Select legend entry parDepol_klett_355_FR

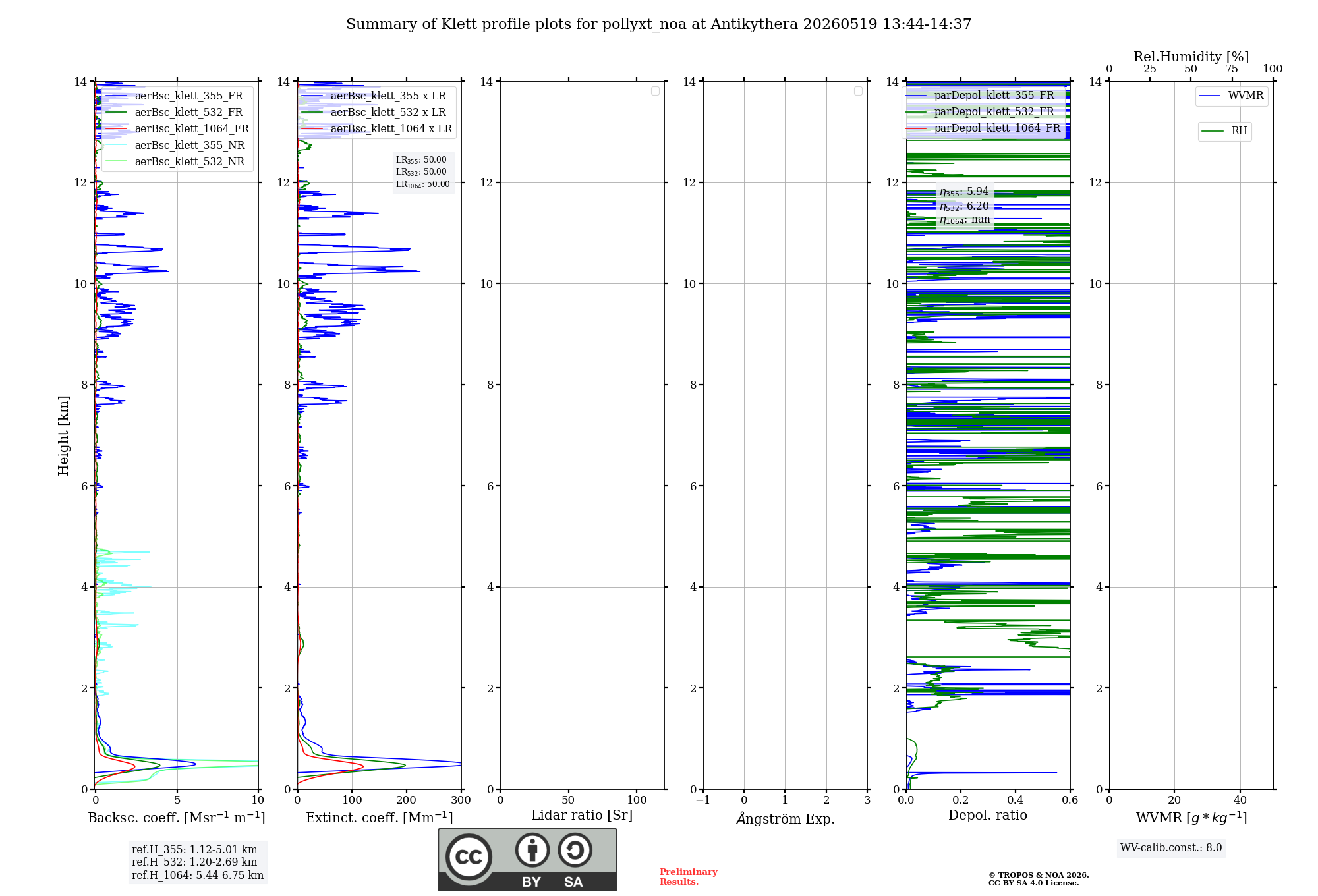click(980, 96)
